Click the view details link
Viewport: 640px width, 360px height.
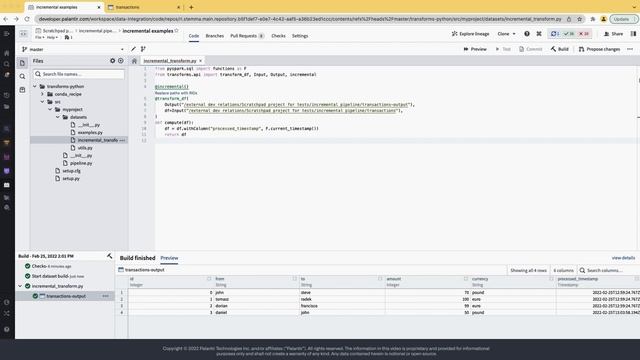[623, 258]
